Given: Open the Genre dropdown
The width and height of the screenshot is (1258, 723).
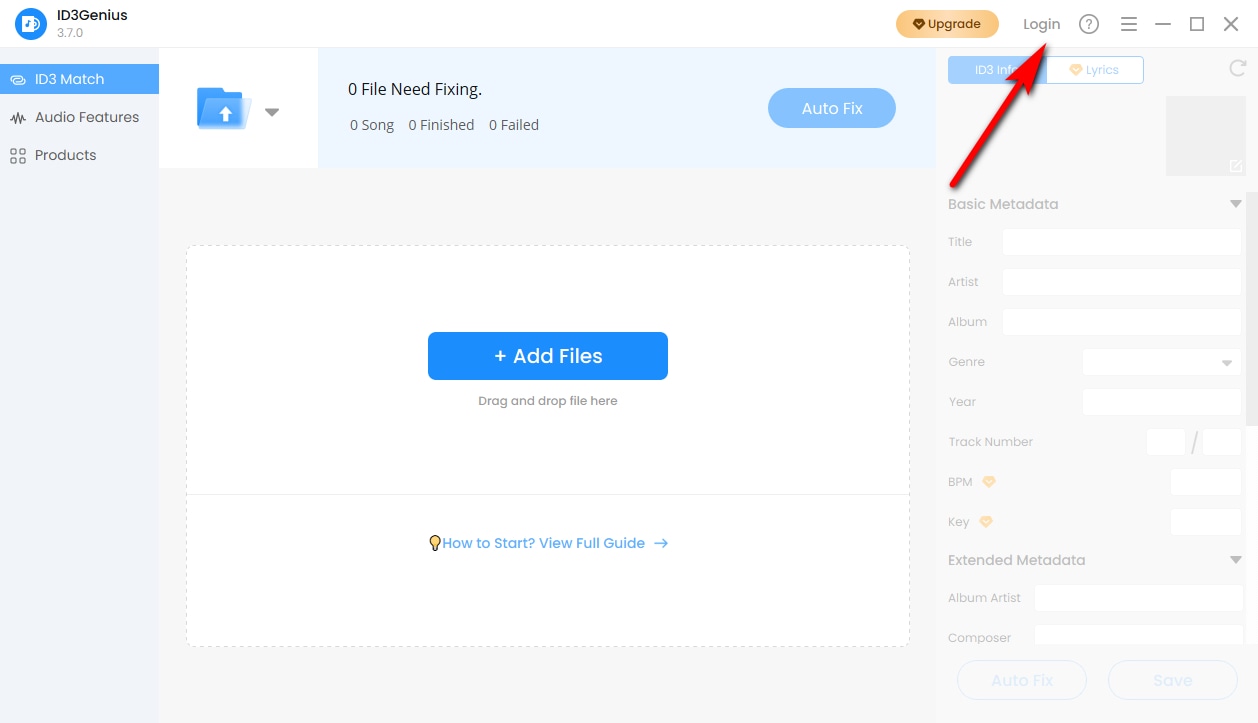Looking at the screenshot, I should click(x=1161, y=362).
